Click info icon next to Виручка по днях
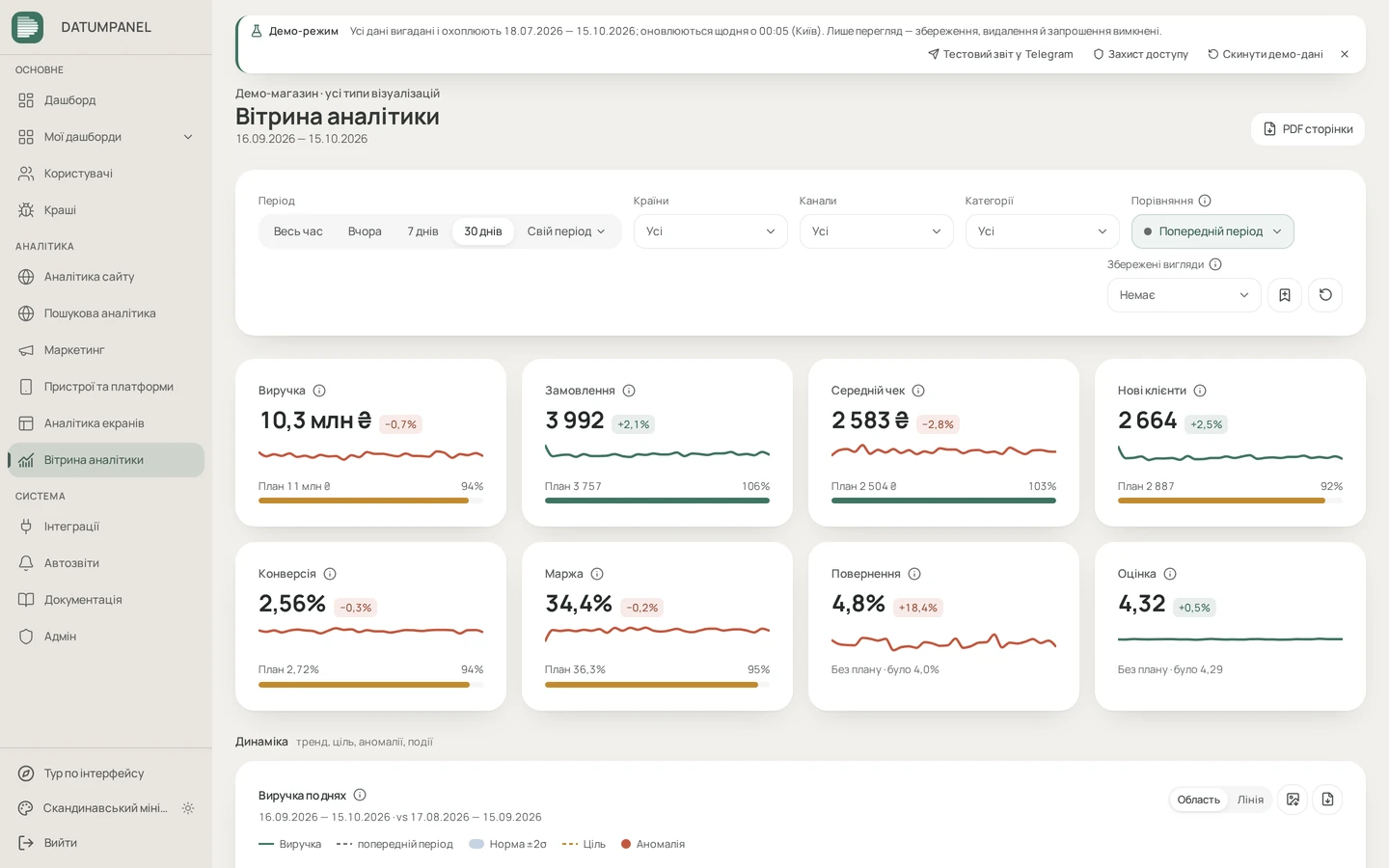 tap(360, 795)
